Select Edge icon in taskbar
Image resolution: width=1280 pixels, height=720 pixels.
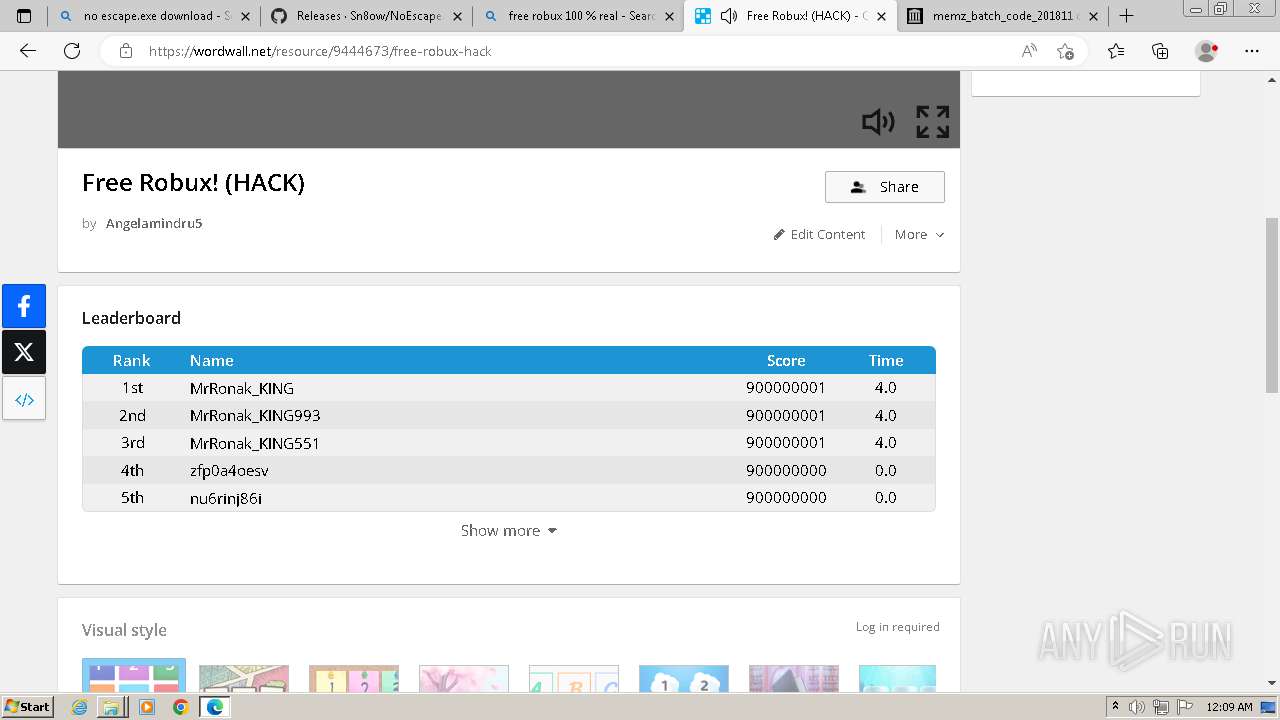tap(214, 707)
